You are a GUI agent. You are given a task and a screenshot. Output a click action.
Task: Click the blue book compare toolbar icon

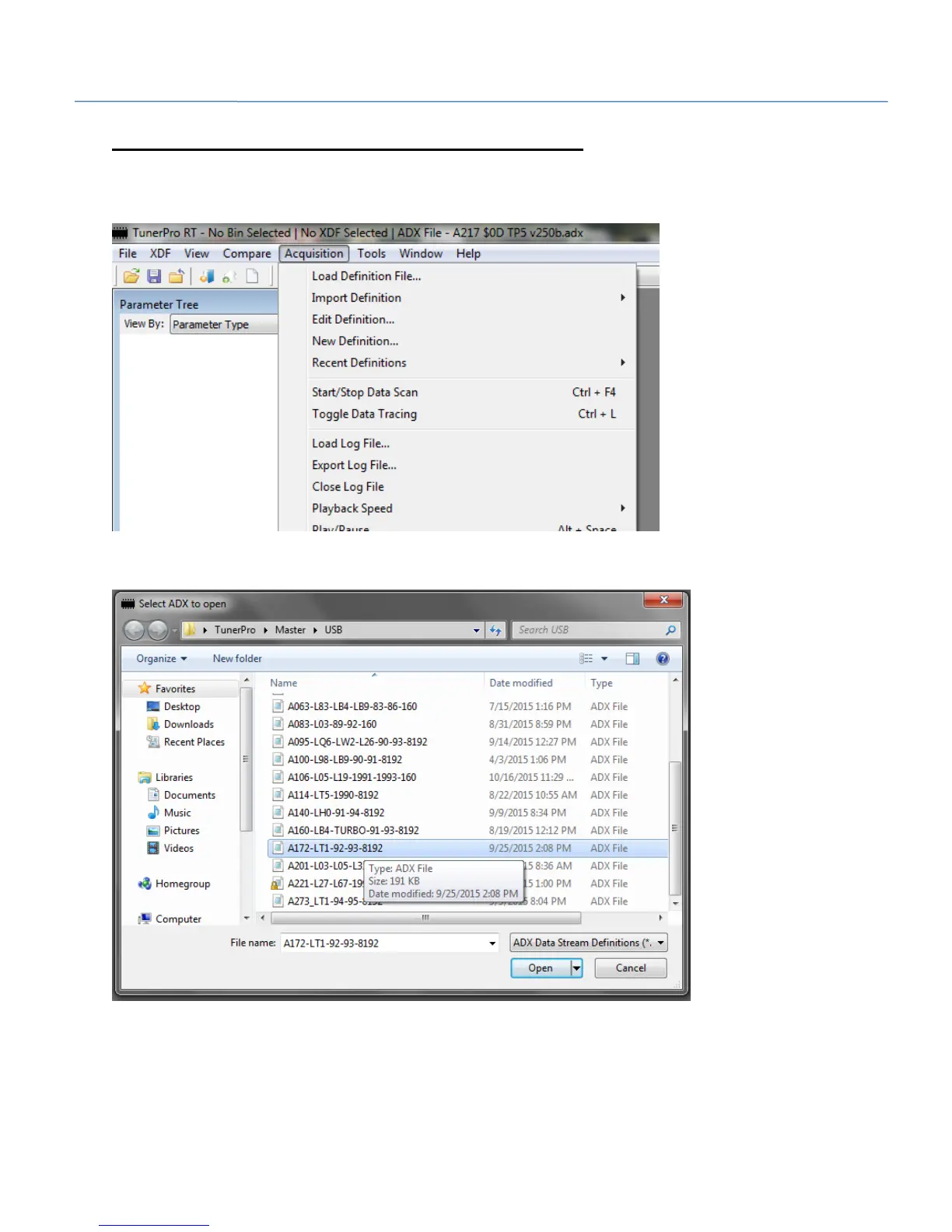[207, 276]
